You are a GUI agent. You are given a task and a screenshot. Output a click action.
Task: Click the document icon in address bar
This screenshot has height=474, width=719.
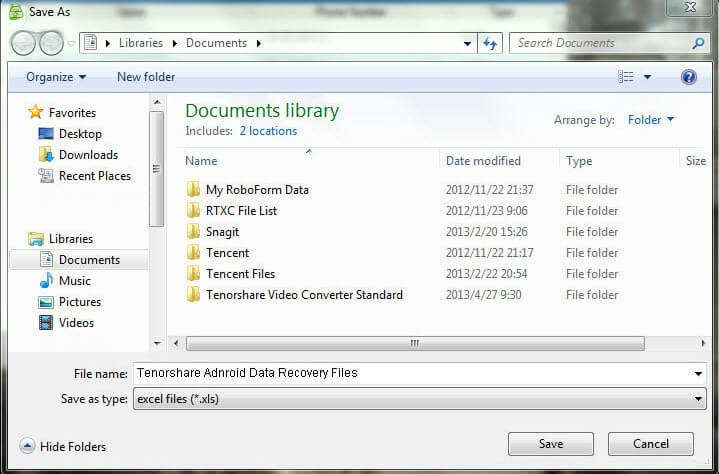pos(91,43)
